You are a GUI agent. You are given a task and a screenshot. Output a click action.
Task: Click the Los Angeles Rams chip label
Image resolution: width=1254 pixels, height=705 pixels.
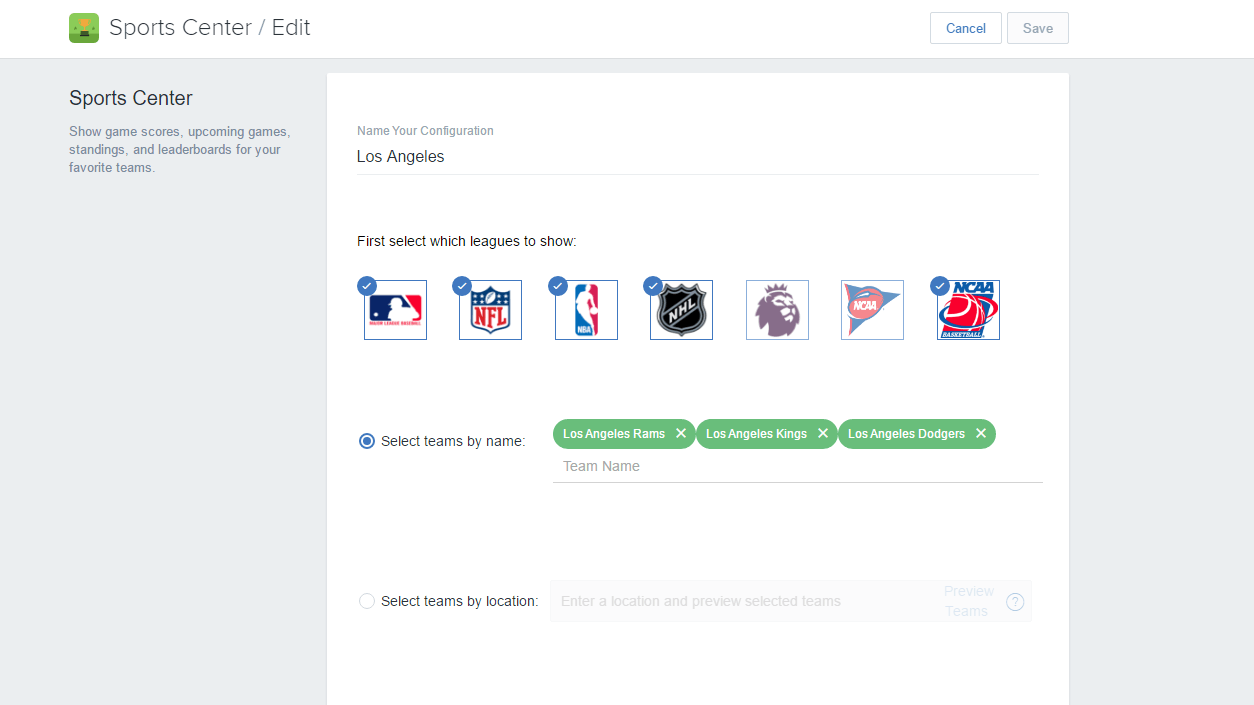pyautogui.click(x=614, y=434)
